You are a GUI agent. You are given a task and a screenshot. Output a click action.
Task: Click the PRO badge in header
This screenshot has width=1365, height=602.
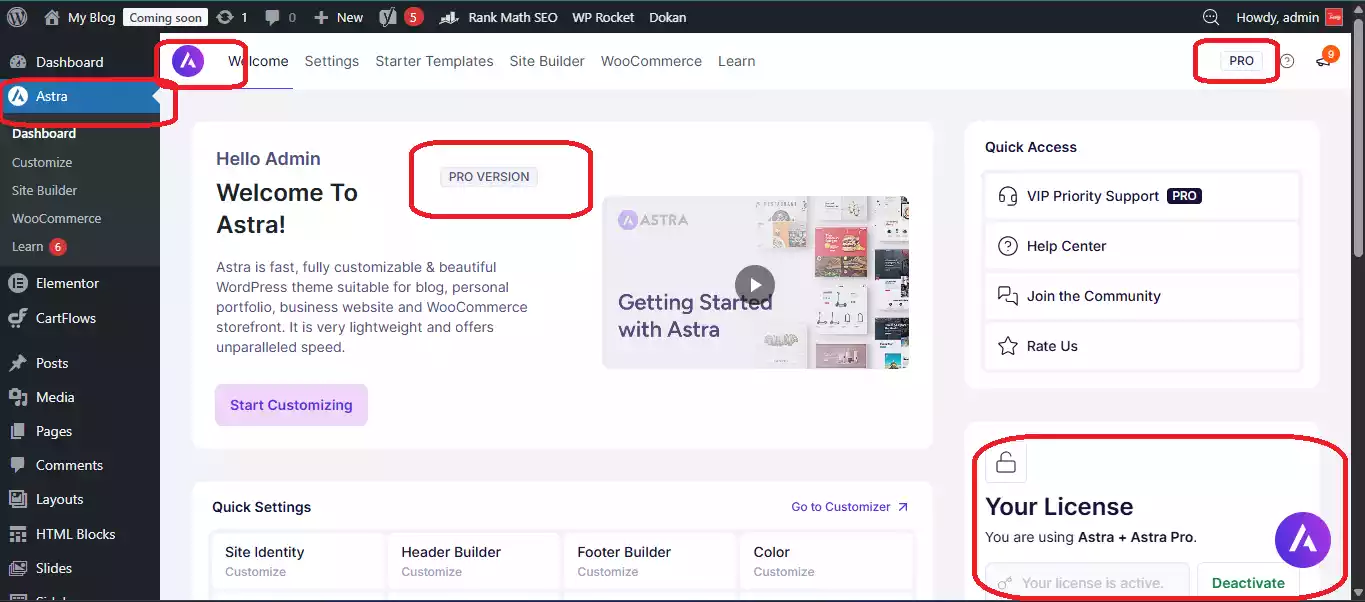(1241, 61)
